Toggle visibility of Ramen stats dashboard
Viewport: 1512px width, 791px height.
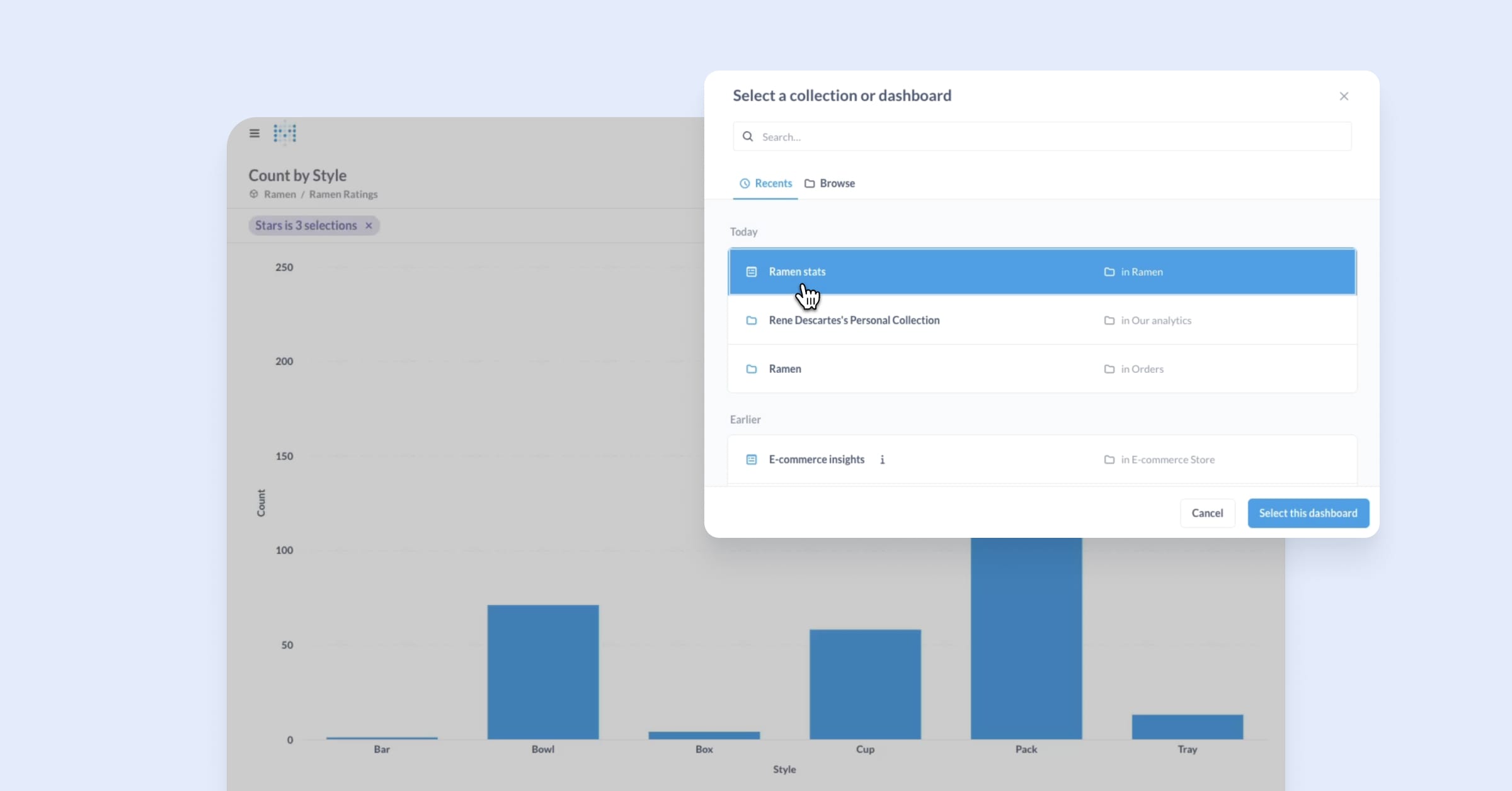pos(1042,271)
